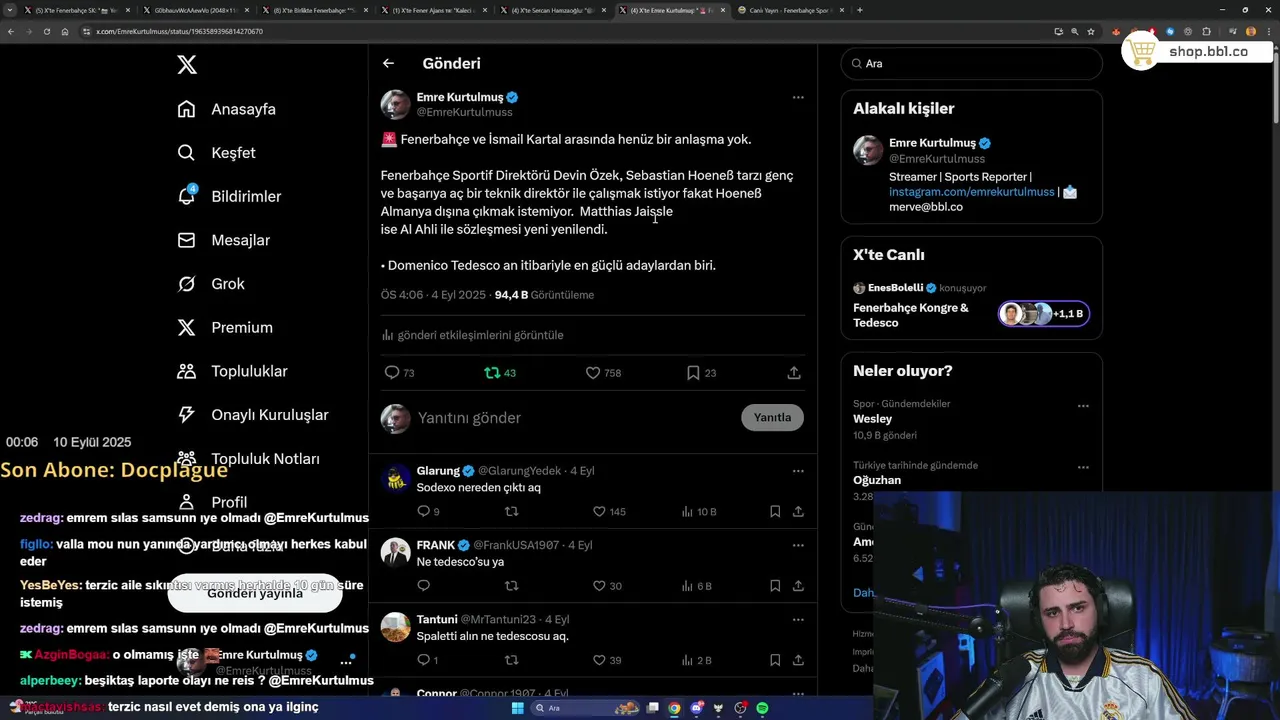Open the Oğuzhan trending topic

[877, 480]
